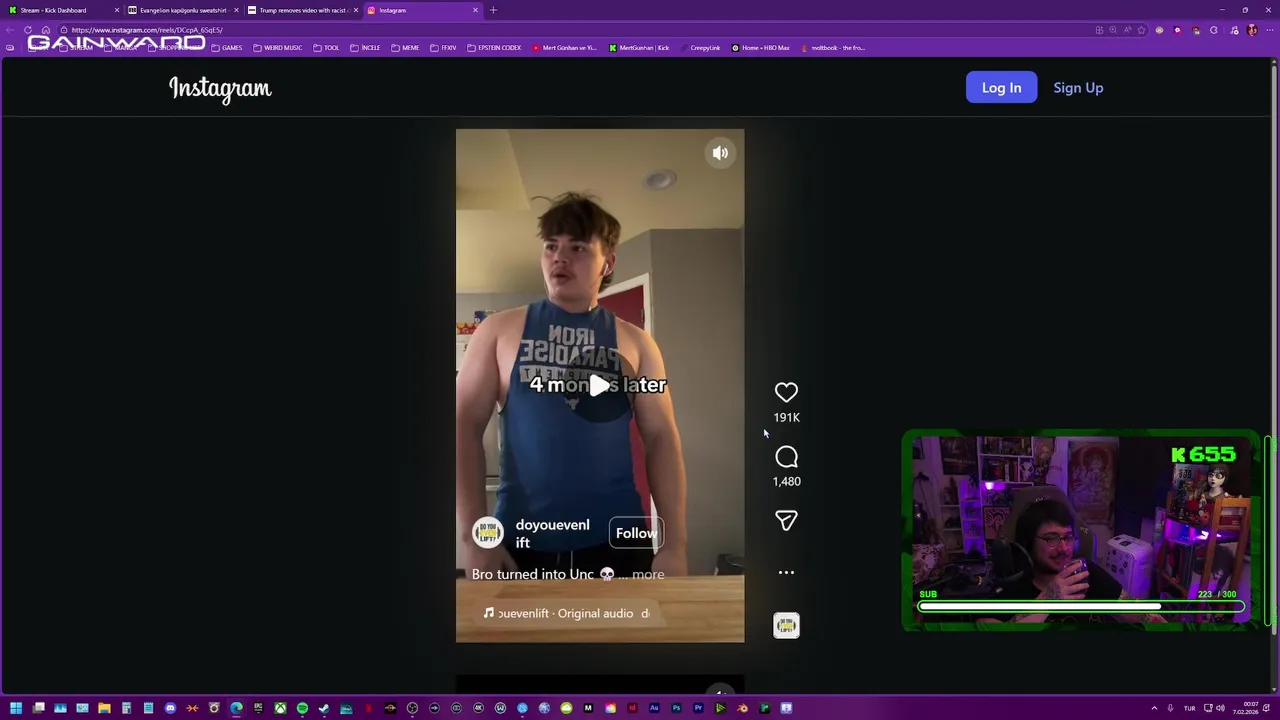Switch to the Trump removes video tab
The image size is (1280, 720).
pyautogui.click(x=302, y=10)
